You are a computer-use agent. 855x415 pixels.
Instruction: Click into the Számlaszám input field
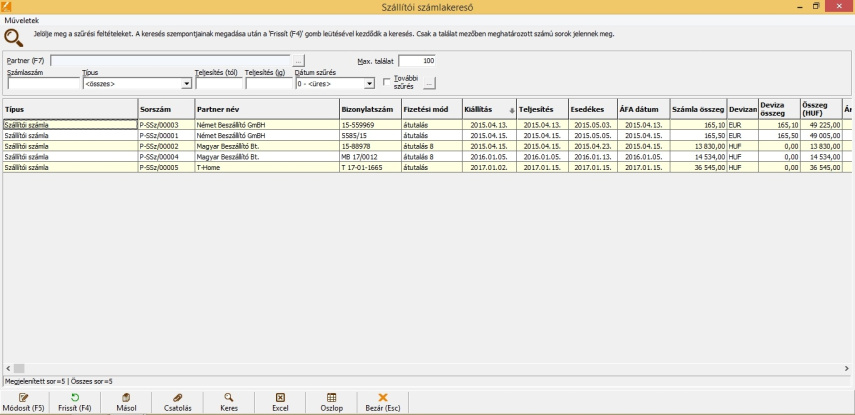[42, 84]
